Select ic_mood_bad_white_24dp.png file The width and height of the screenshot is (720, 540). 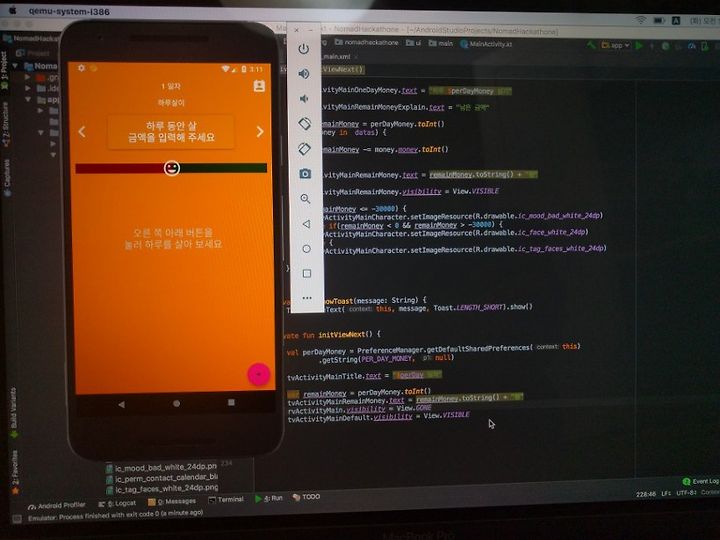click(x=161, y=467)
